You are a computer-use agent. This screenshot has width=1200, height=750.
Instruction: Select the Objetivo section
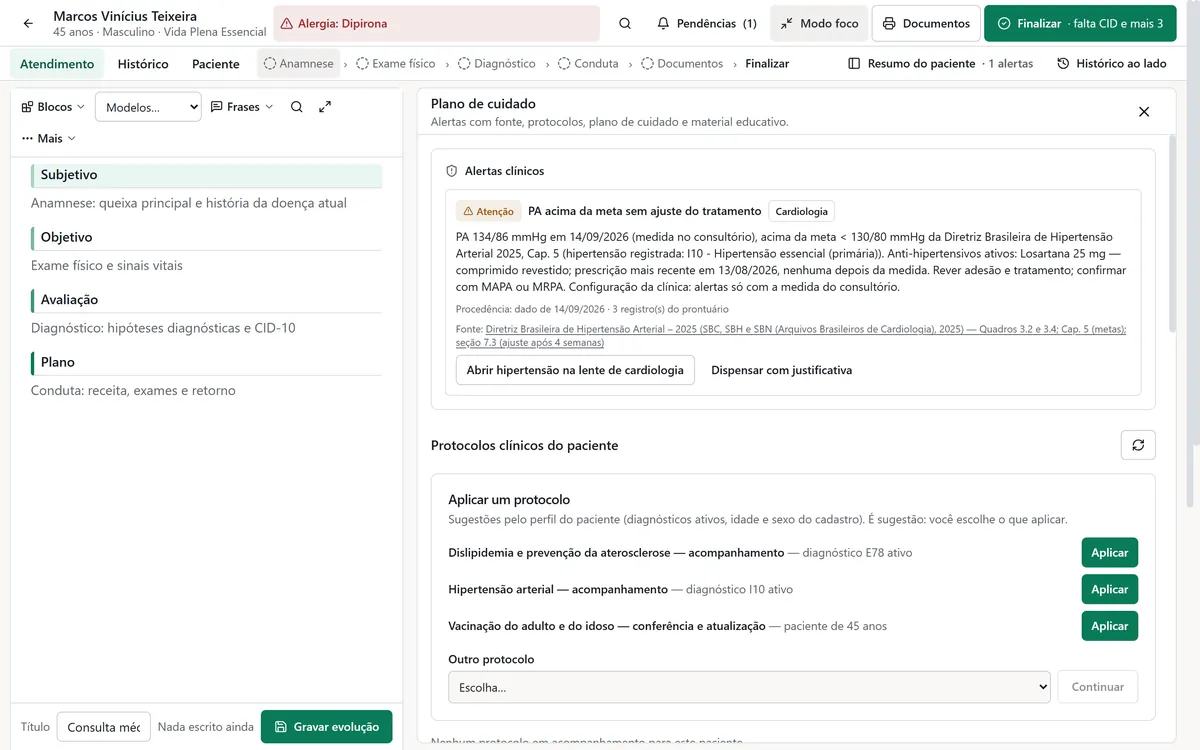(206, 237)
